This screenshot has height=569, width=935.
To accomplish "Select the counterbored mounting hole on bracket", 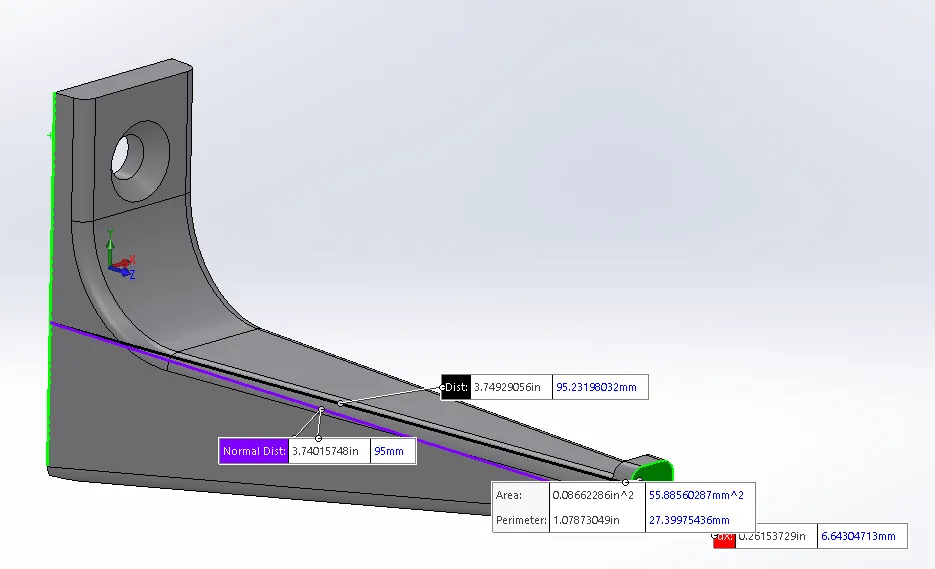I will pos(140,160).
